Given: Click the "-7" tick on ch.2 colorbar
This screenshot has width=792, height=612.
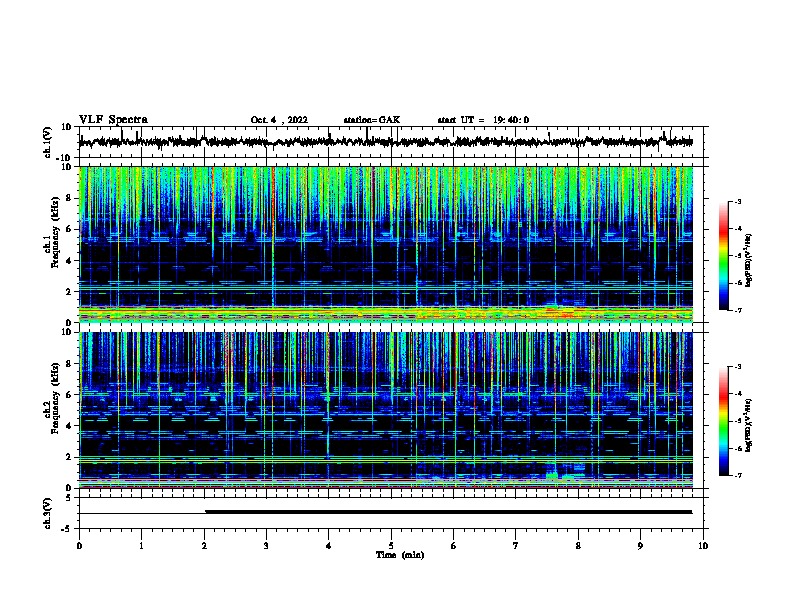Looking at the screenshot, I should [x=737, y=475].
